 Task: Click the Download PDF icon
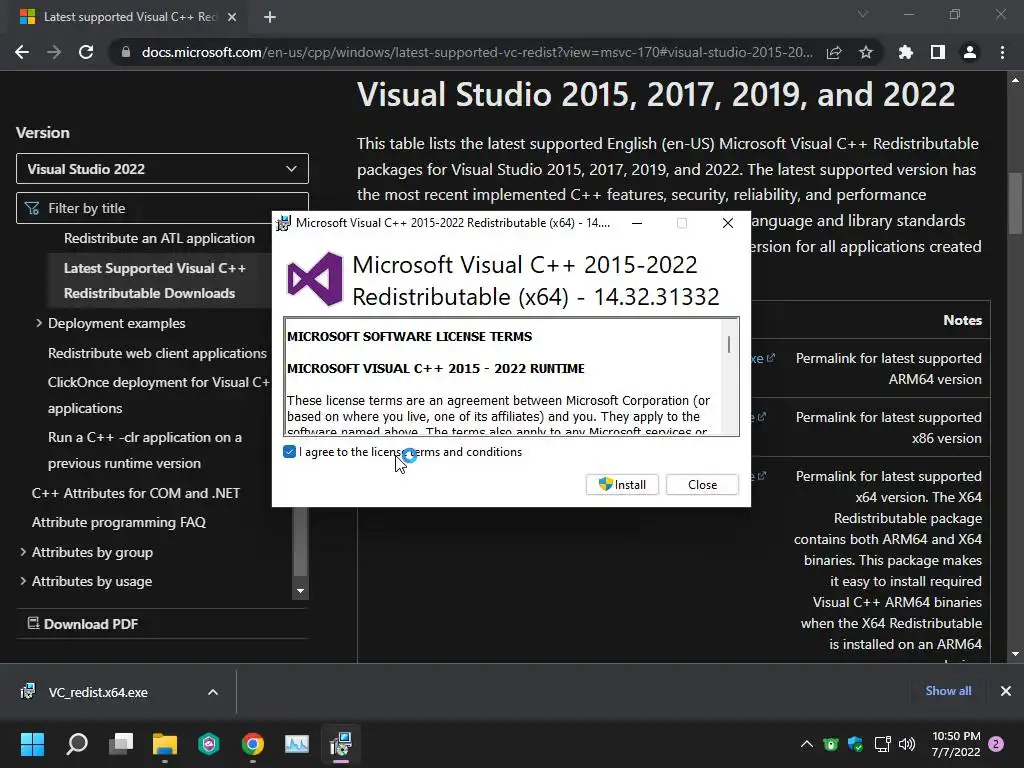pyautogui.click(x=33, y=623)
